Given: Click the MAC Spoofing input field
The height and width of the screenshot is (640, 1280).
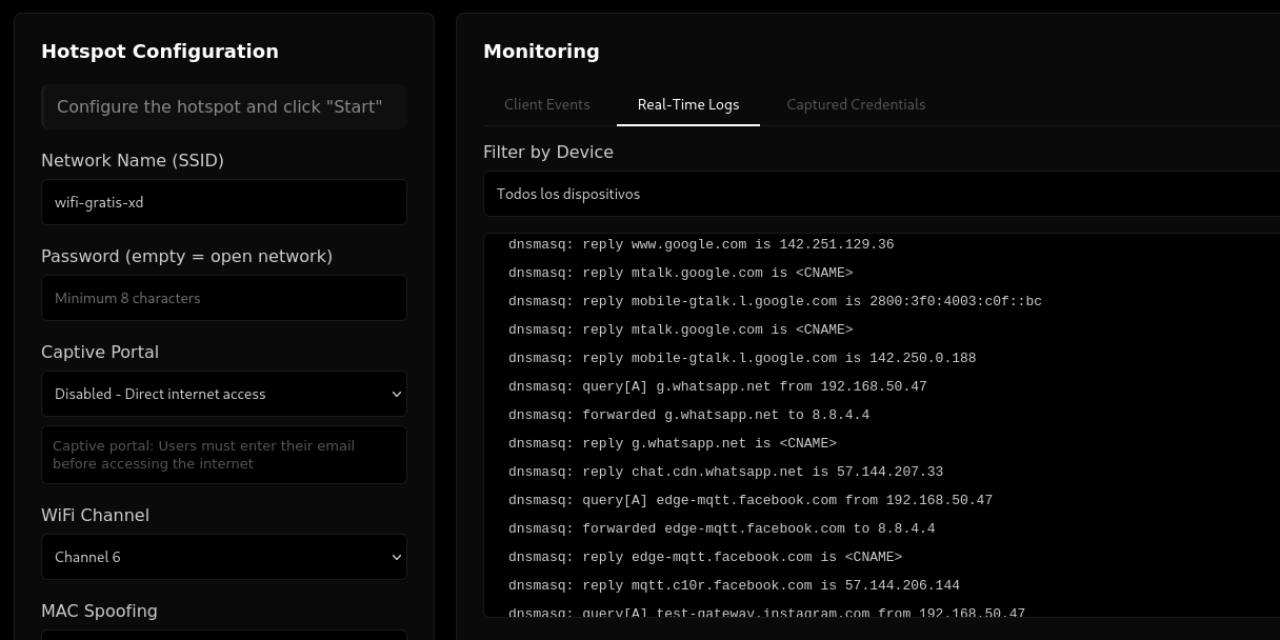Looking at the screenshot, I should 223,634.
